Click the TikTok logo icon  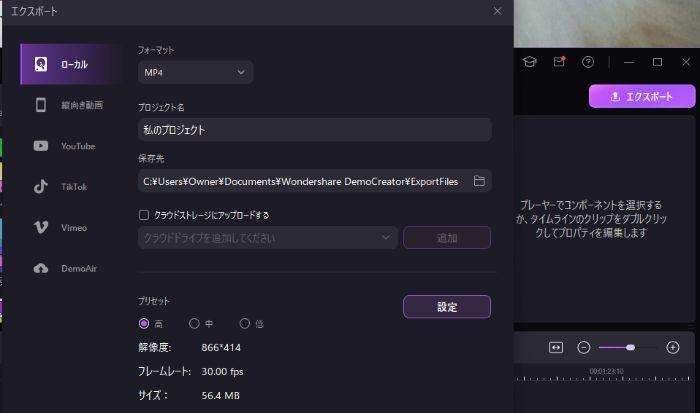[41, 187]
